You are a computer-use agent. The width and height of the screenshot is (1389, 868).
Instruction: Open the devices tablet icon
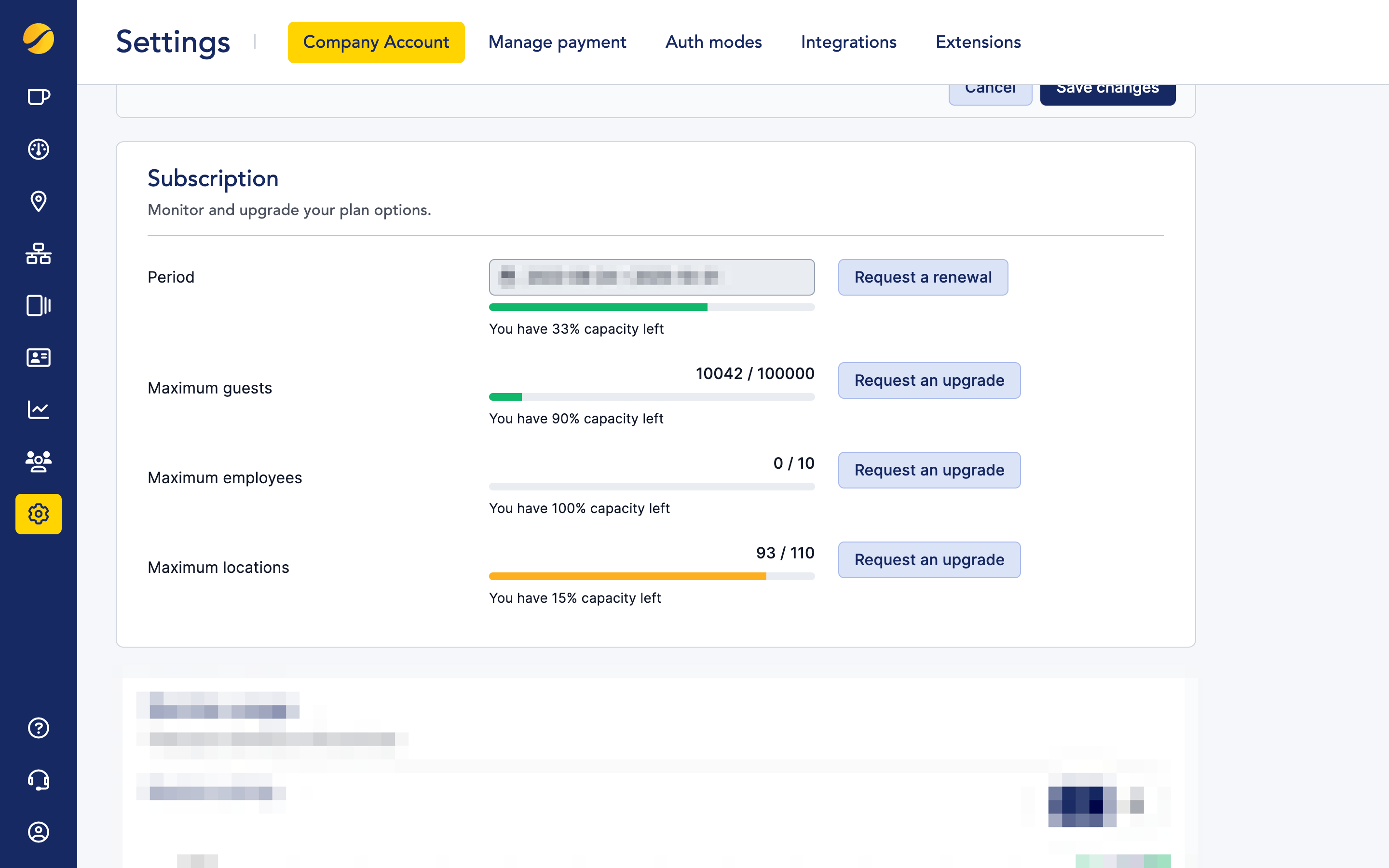tap(39, 305)
